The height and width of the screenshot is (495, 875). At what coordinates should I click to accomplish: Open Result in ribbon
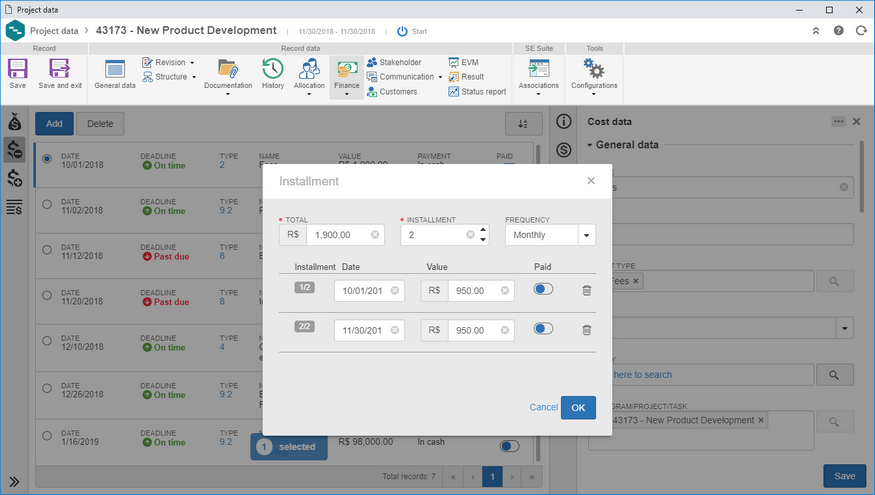click(467, 77)
